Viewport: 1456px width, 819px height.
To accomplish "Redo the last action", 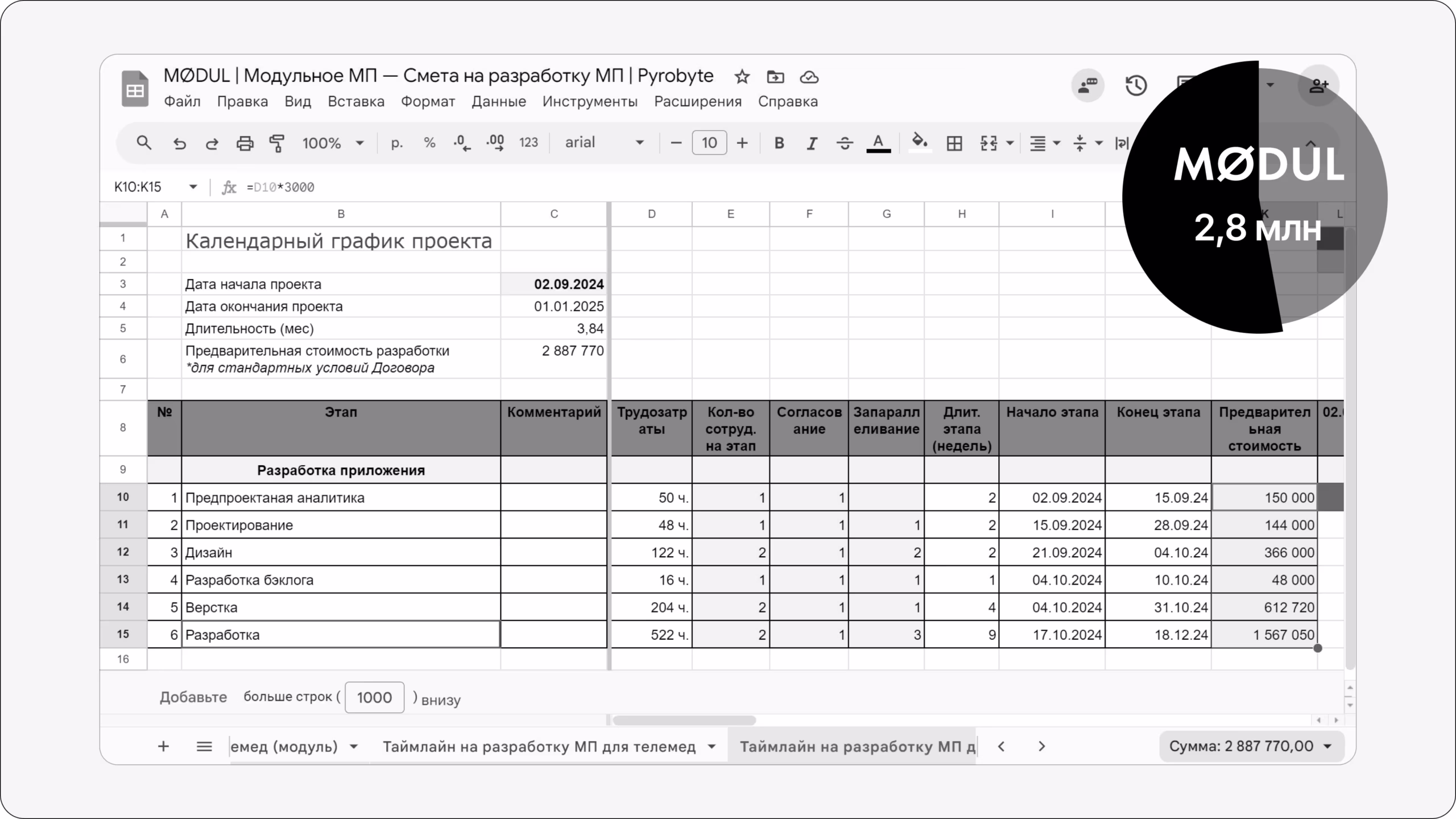I will coord(212,143).
